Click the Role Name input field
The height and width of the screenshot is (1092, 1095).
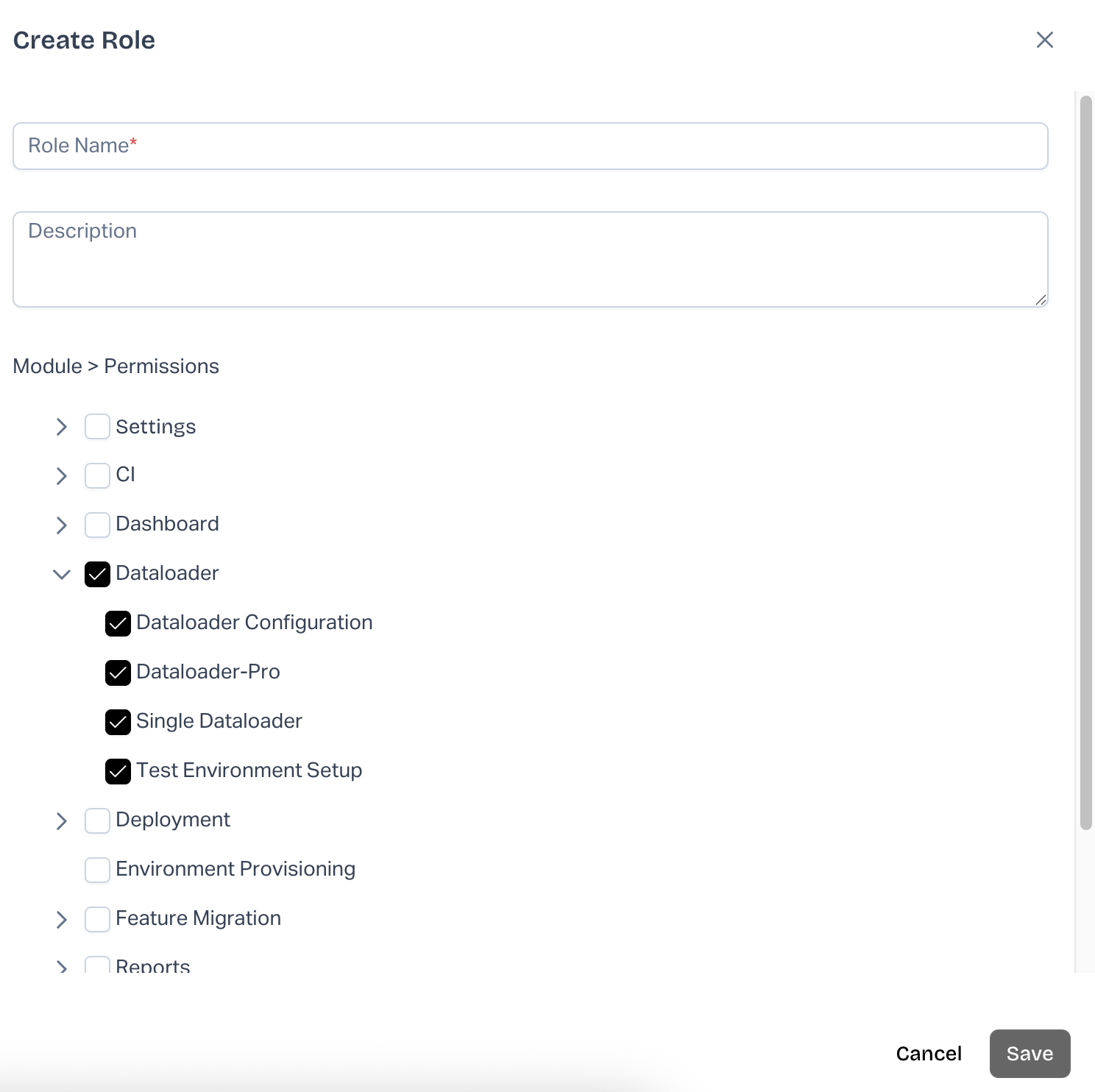530,146
